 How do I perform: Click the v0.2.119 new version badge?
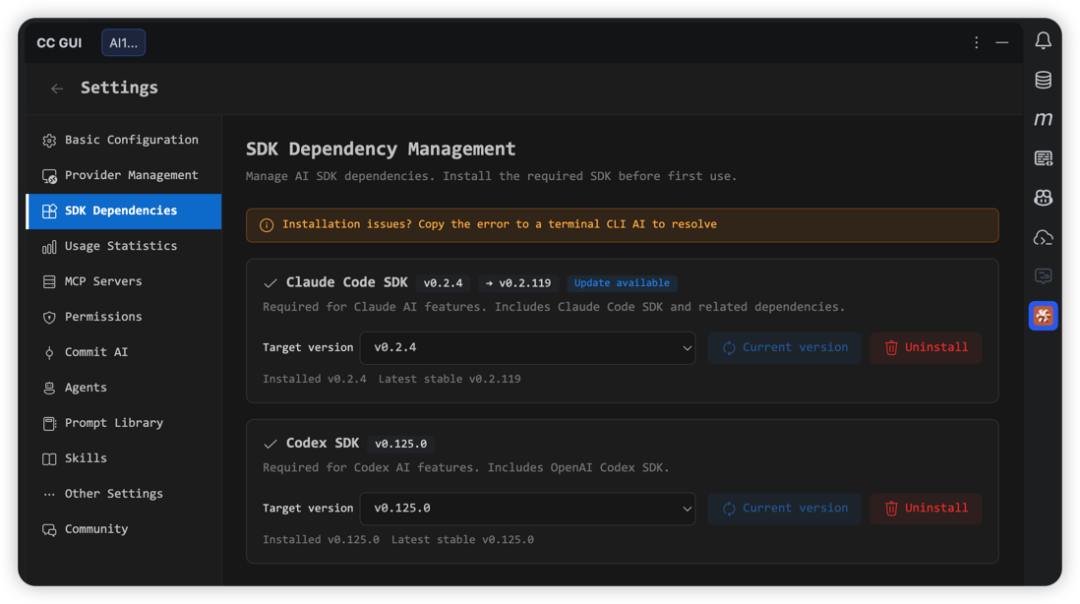click(518, 283)
